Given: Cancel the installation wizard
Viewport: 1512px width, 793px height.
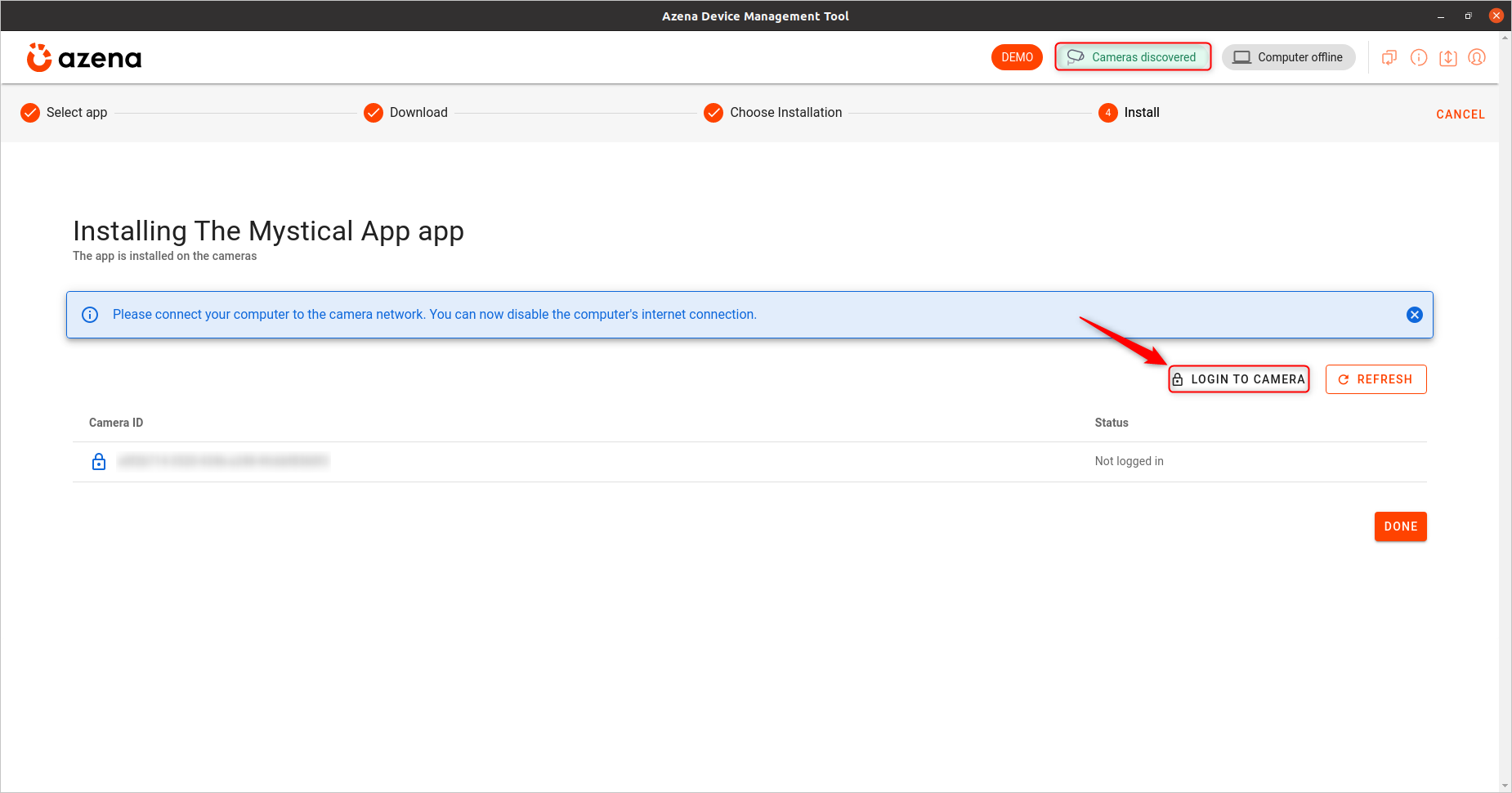Looking at the screenshot, I should click(1461, 114).
